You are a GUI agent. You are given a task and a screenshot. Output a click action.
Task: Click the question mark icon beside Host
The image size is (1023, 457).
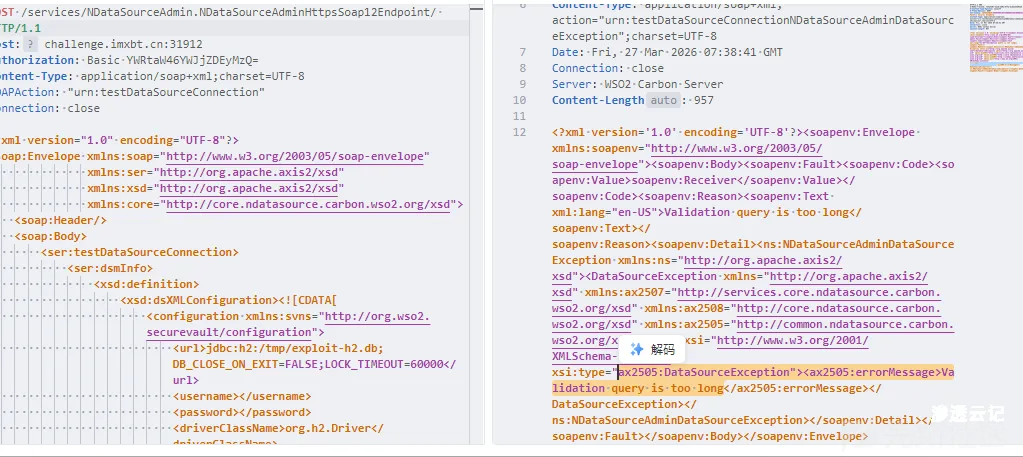(30, 44)
